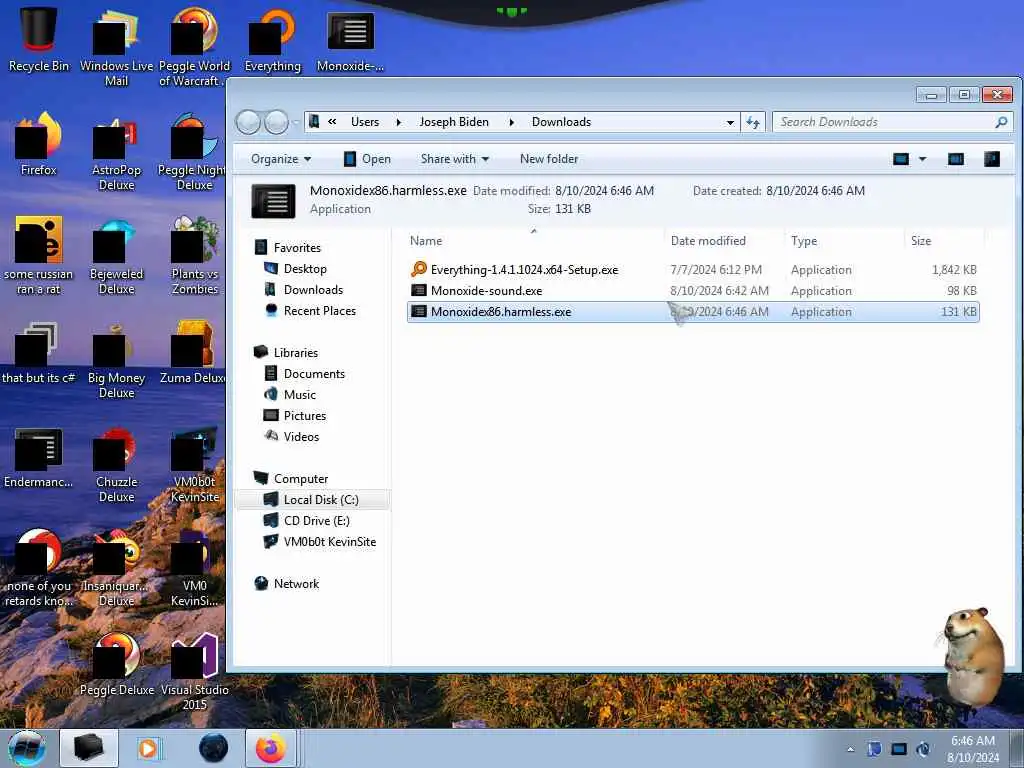Select AstroPop Deluxe desktop icon
Image resolution: width=1024 pixels, height=768 pixels.
(116, 153)
